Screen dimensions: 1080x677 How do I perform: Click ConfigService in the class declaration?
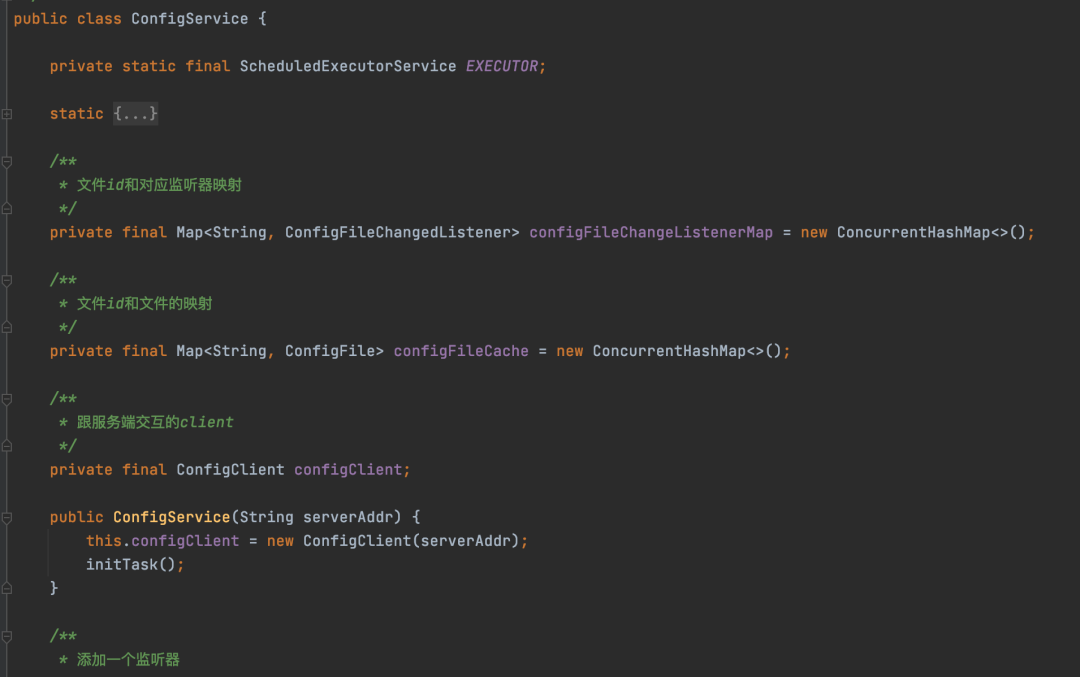coord(189,19)
